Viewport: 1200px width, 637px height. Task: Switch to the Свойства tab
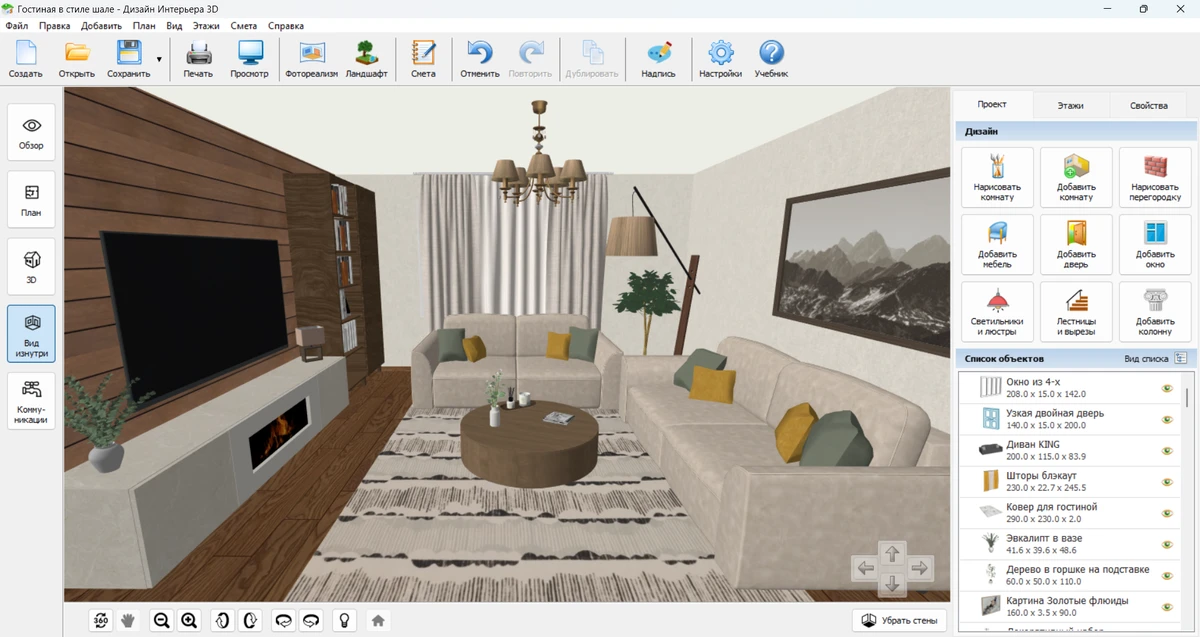[1148, 105]
